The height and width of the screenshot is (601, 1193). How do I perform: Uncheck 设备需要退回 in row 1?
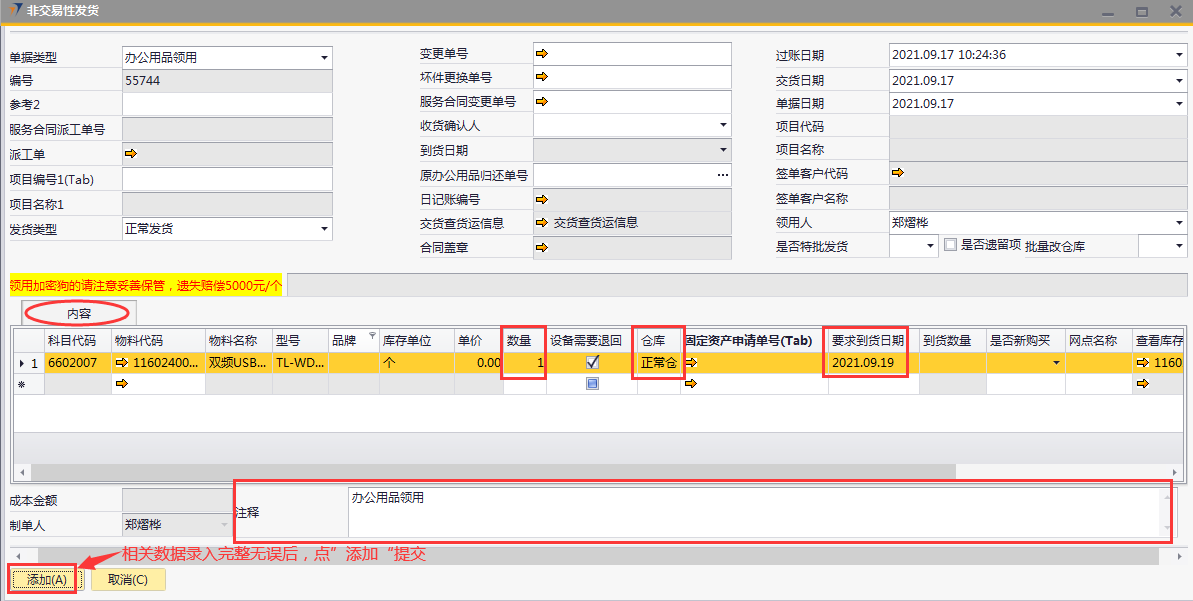point(592,363)
